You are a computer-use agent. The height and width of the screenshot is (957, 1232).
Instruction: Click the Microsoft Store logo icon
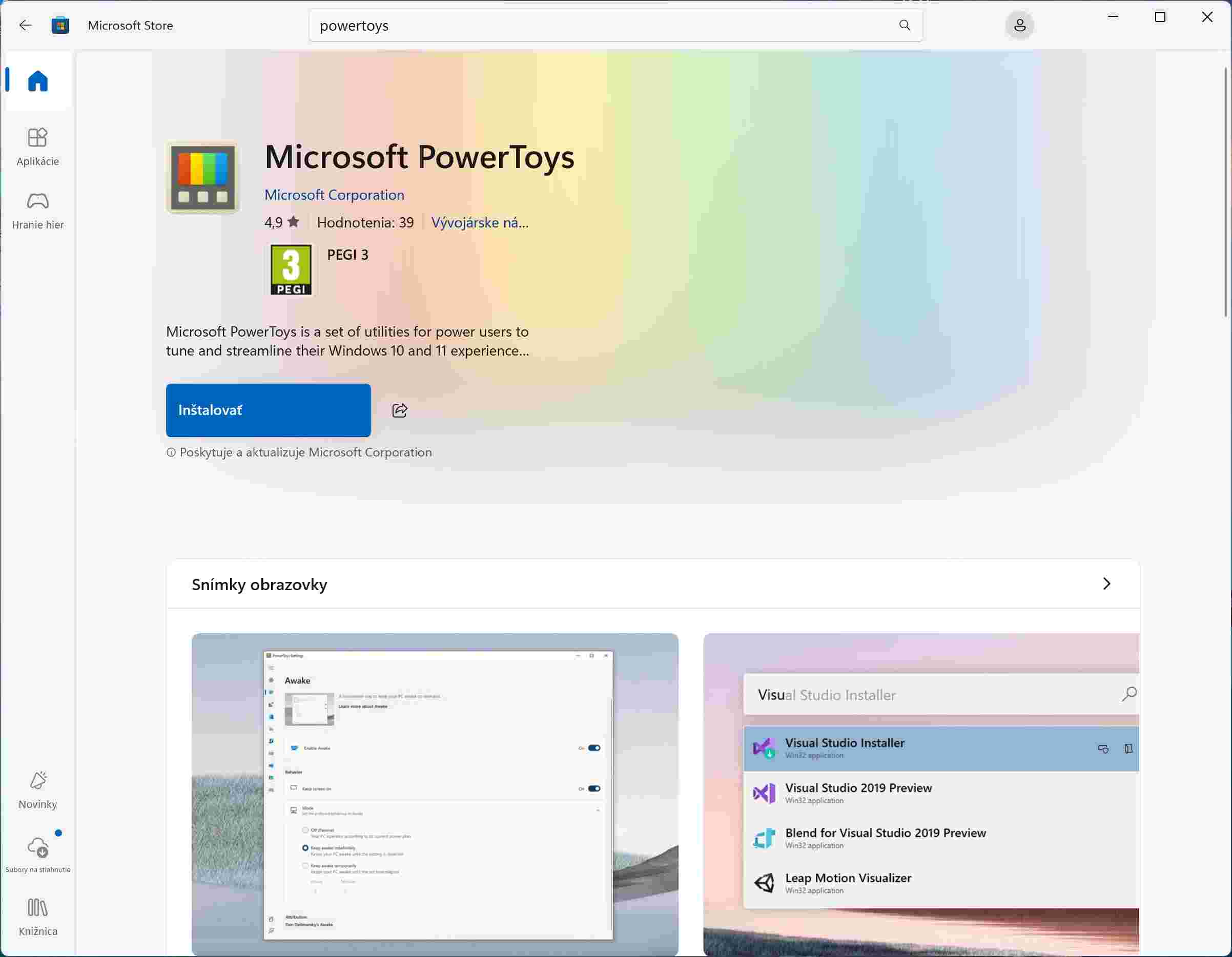pyautogui.click(x=60, y=26)
